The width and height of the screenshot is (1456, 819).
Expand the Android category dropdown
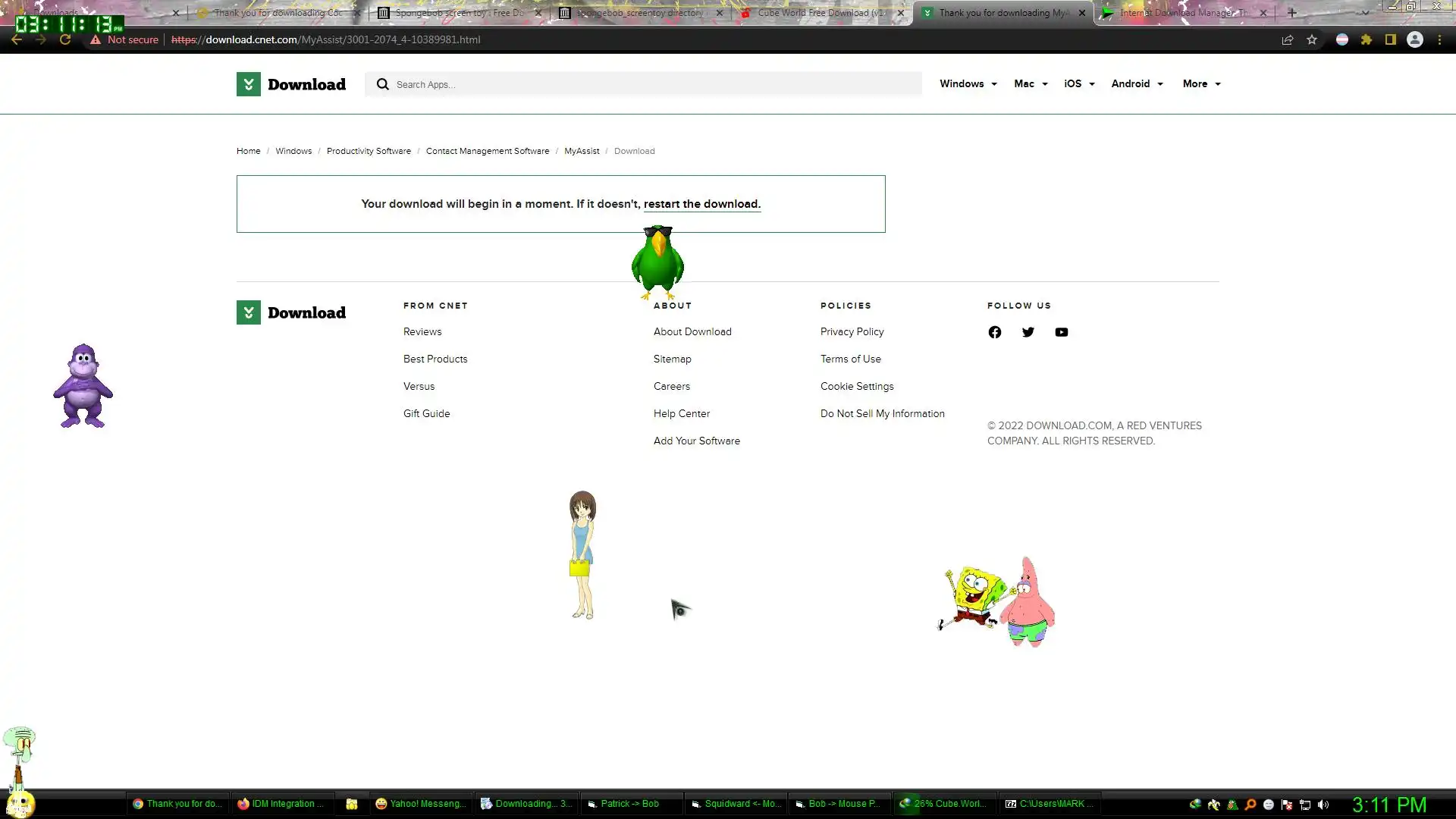point(1137,84)
